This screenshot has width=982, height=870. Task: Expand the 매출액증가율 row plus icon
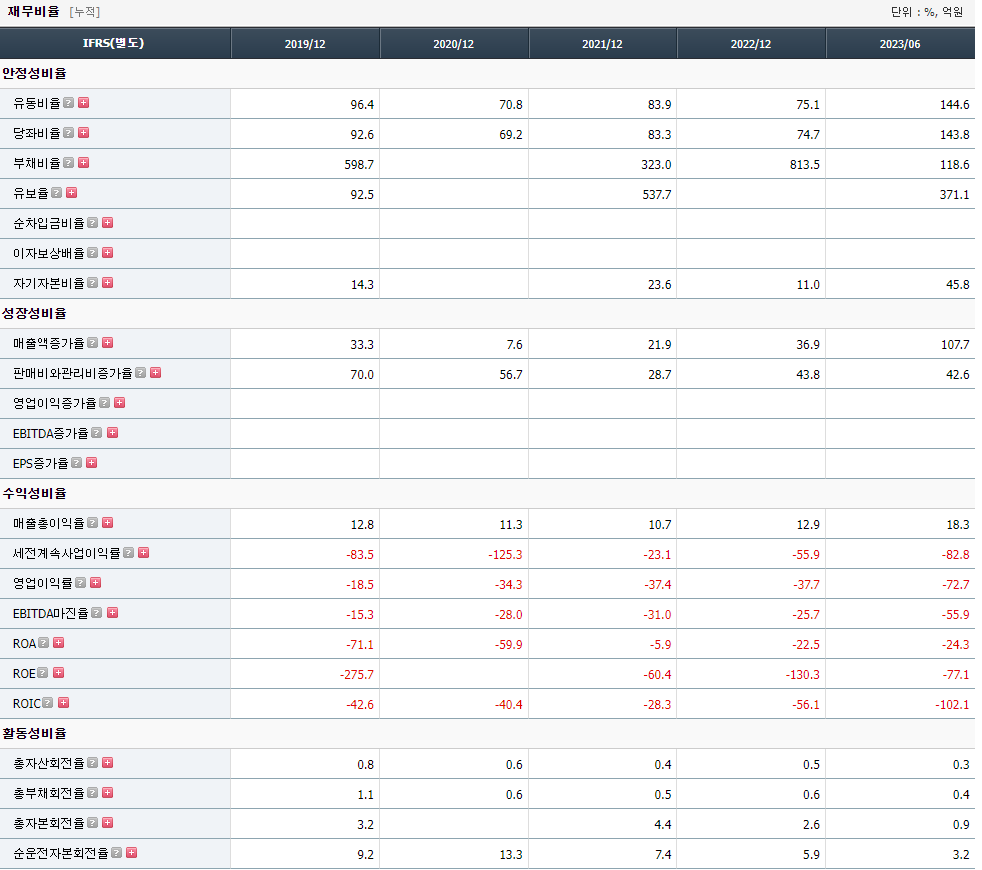108,343
